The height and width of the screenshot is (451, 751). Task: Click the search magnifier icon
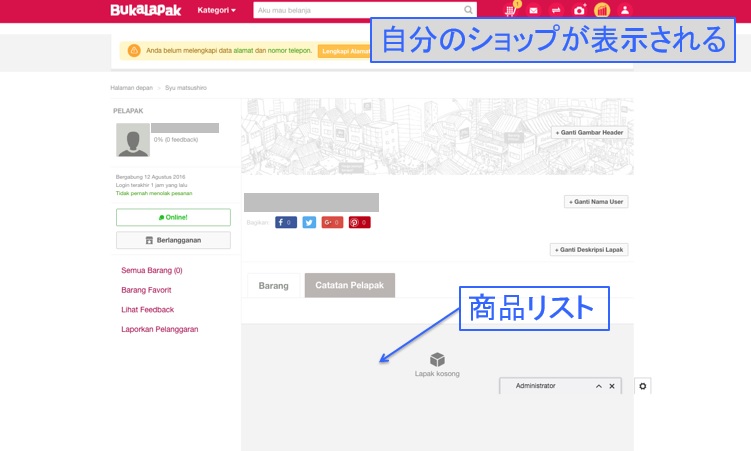pos(468,10)
